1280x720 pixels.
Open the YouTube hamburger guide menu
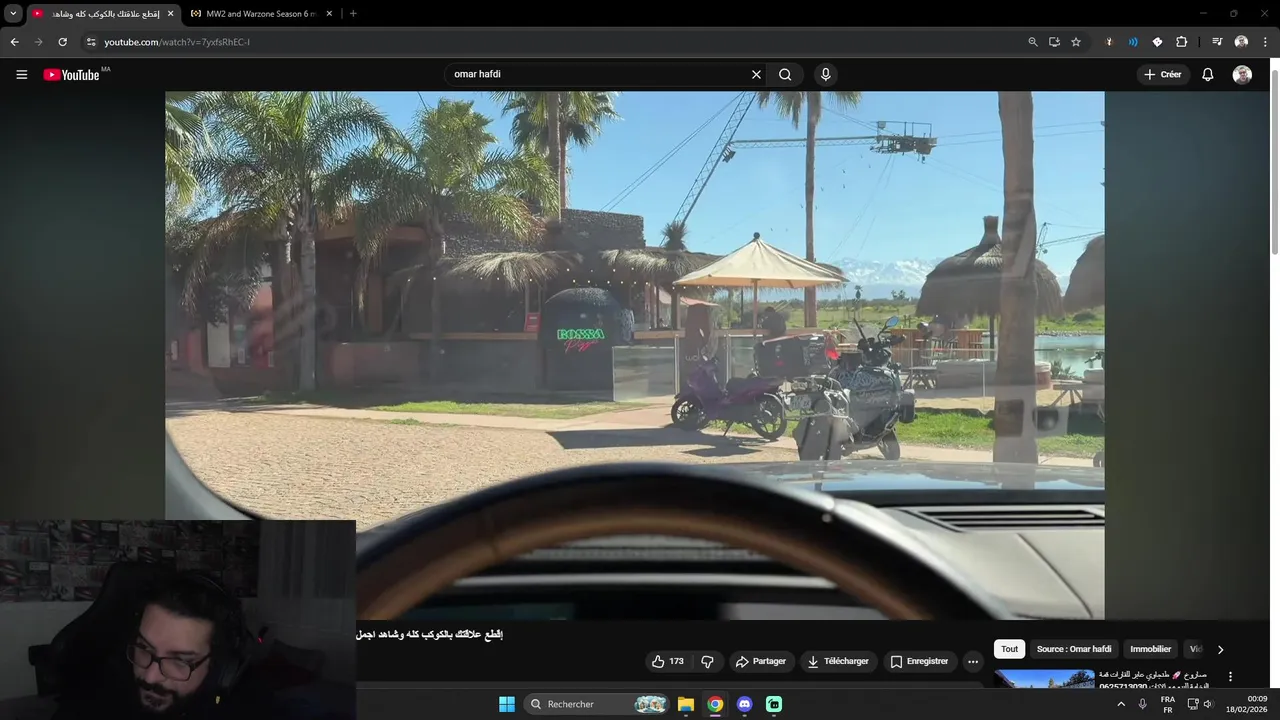pos(21,75)
